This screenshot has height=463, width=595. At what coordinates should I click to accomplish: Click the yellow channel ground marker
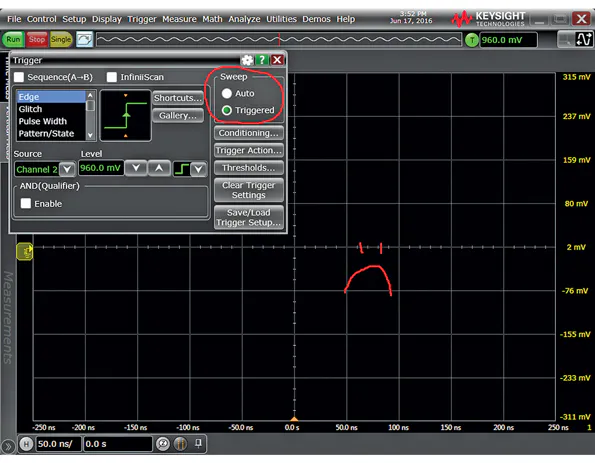[x=25, y=252]
